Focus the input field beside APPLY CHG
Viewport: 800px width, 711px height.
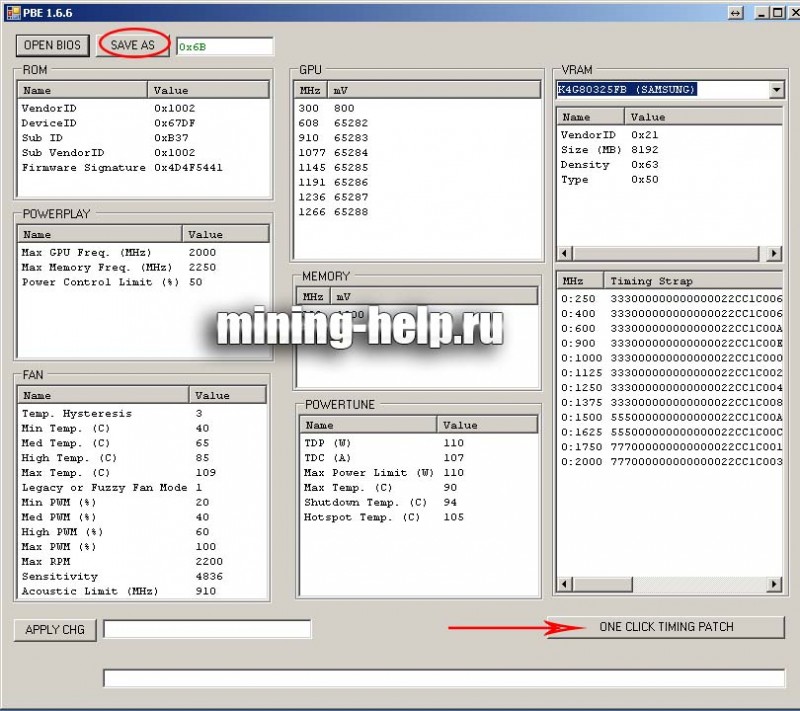point(207,629)
